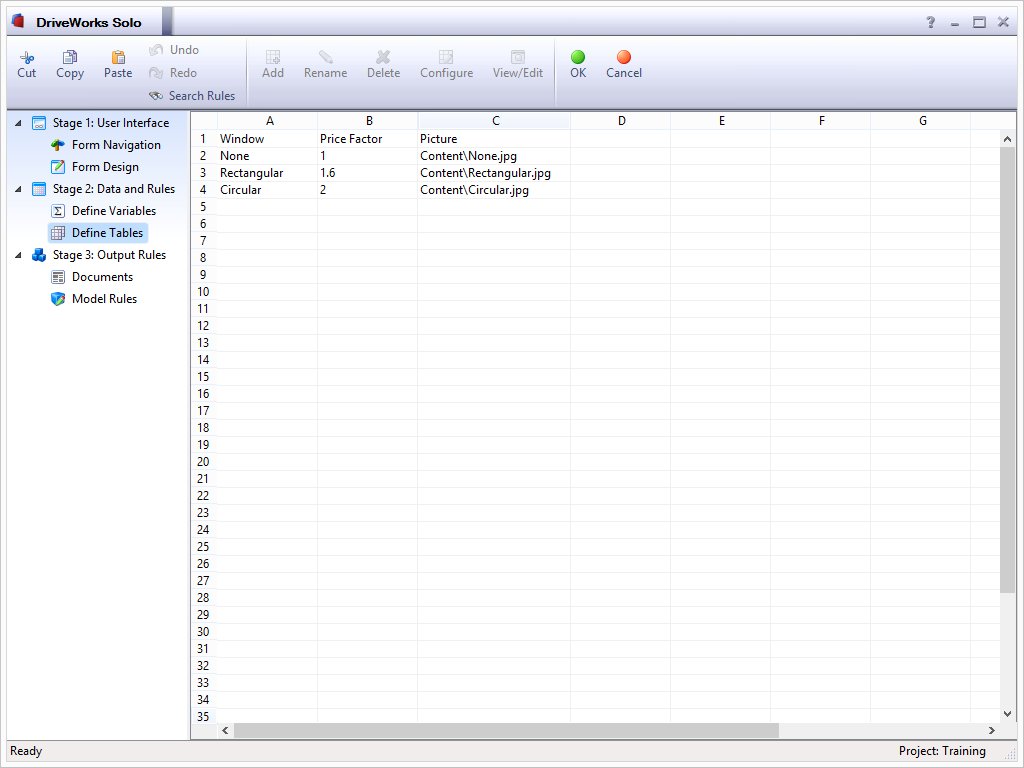Click the vertical scrollbar thumb
The image size is (1024, 768).
pyautogui.click(x=1007, y=370)
